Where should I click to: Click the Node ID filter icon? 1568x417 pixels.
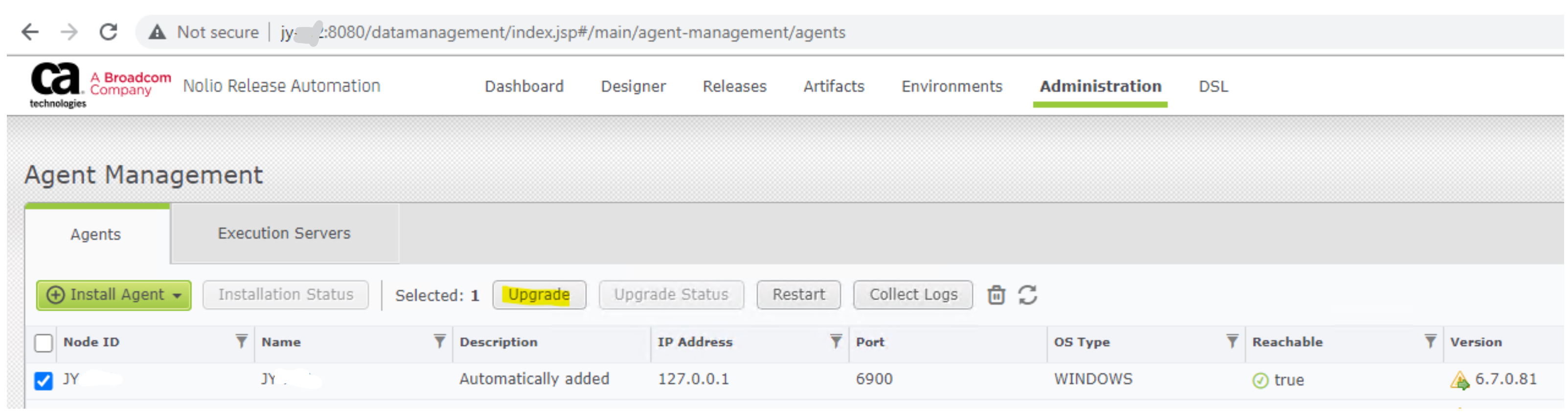pos(242,342)
